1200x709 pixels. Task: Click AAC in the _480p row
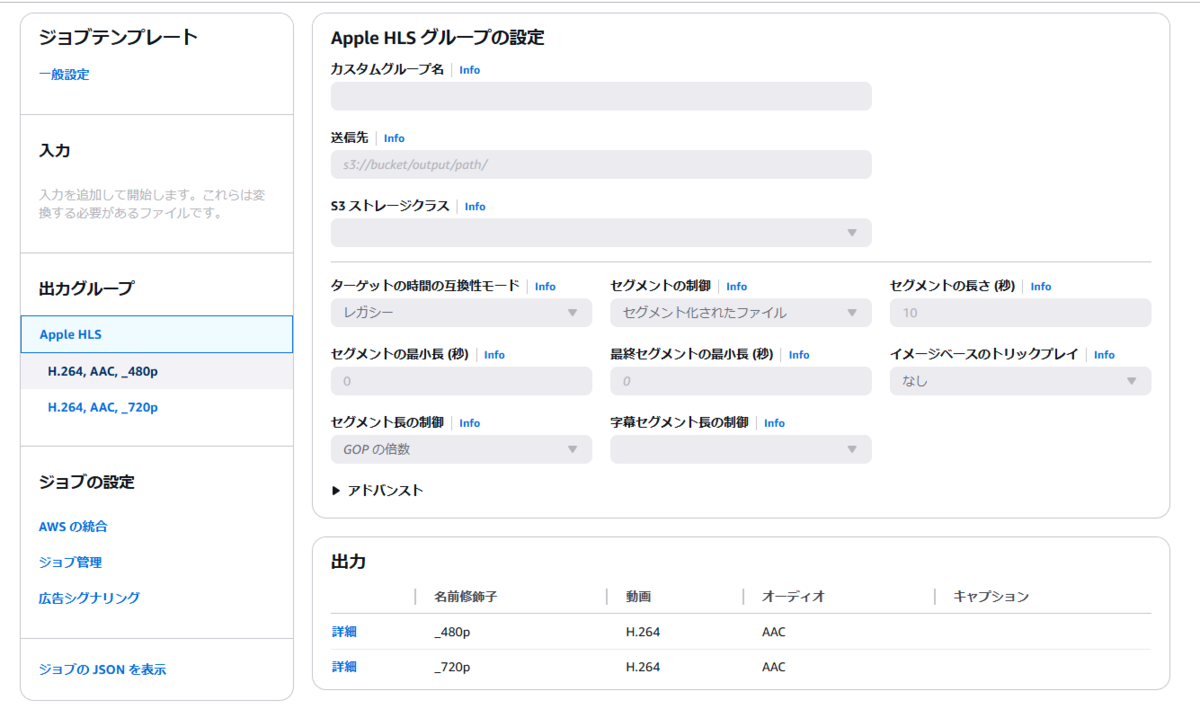(x=774, y=631)
